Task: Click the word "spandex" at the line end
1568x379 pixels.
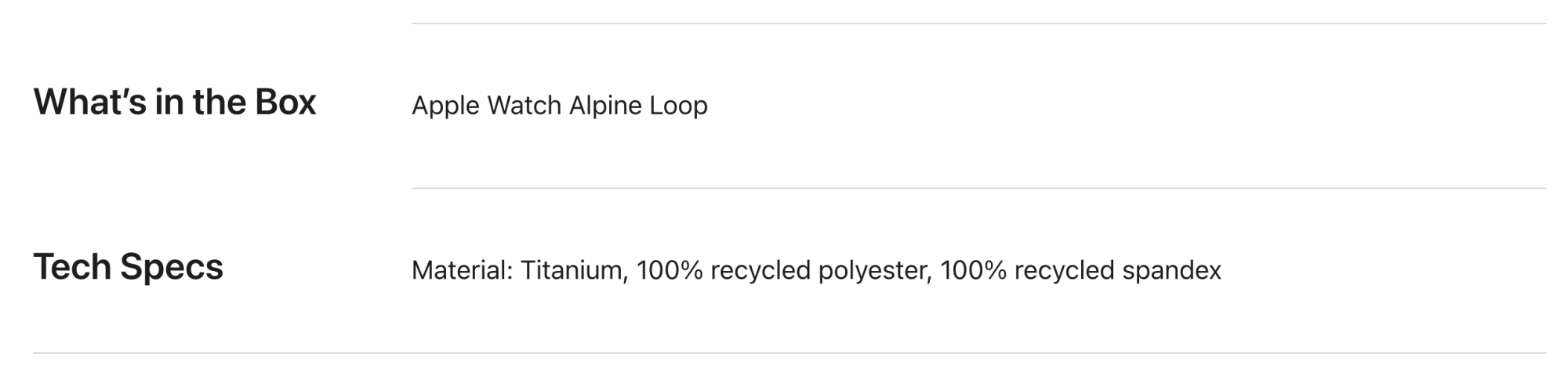Action: [1171, 270]
